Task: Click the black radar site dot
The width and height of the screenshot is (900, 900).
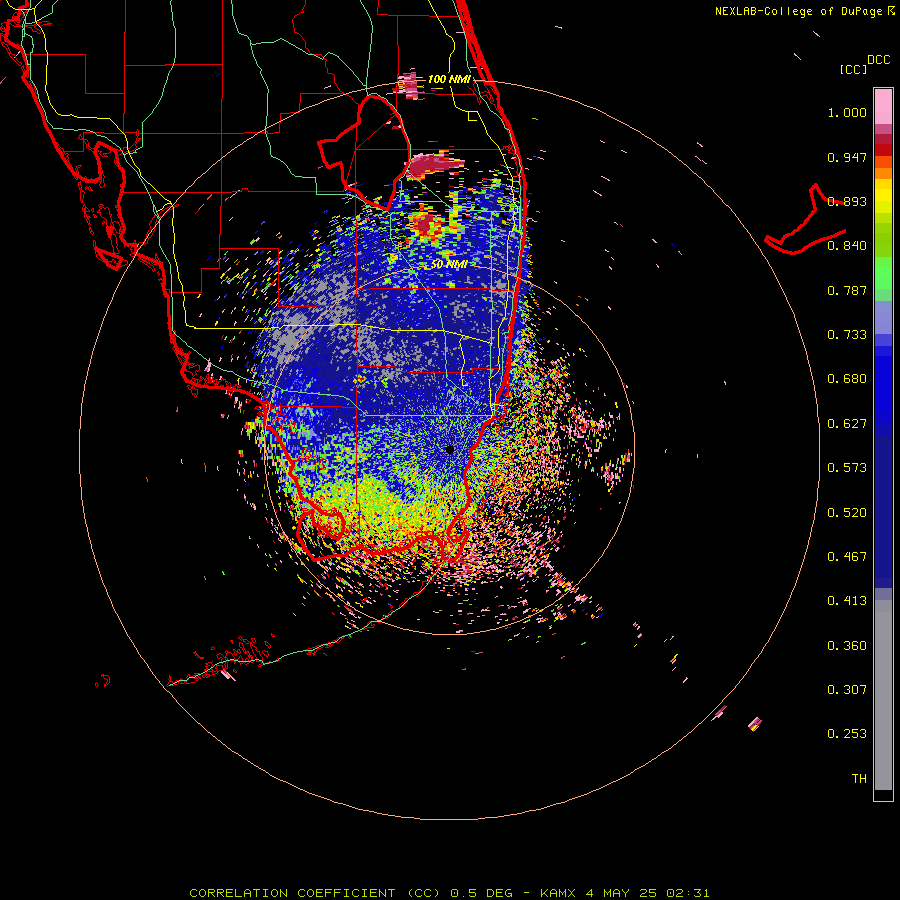Action: click(x=450, y=449)
